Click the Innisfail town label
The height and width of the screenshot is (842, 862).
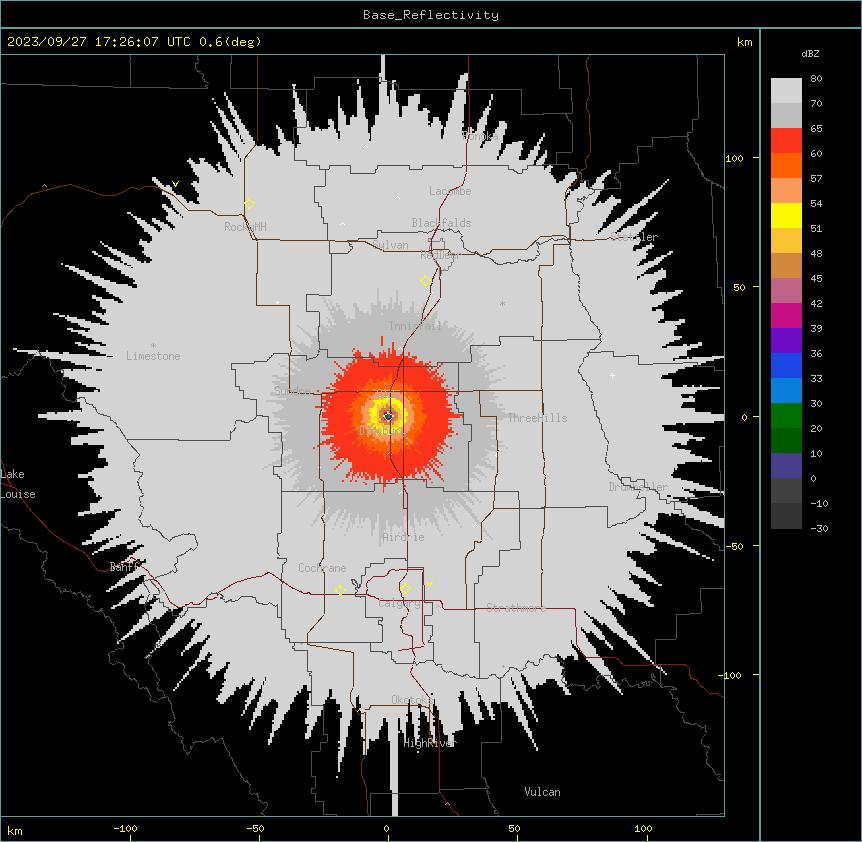[x=415, y=326]
